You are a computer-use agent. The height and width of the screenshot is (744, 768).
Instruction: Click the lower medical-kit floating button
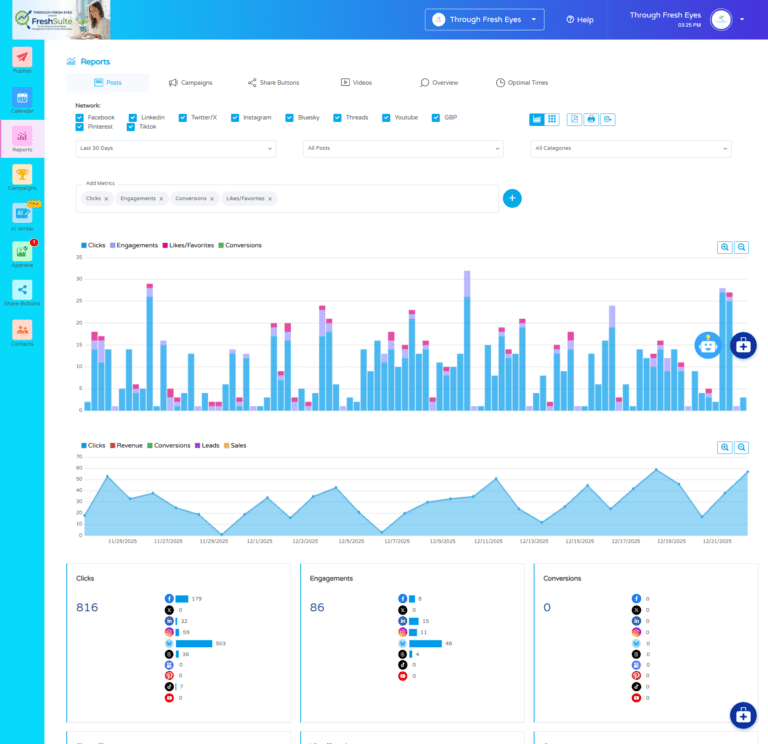743,716
